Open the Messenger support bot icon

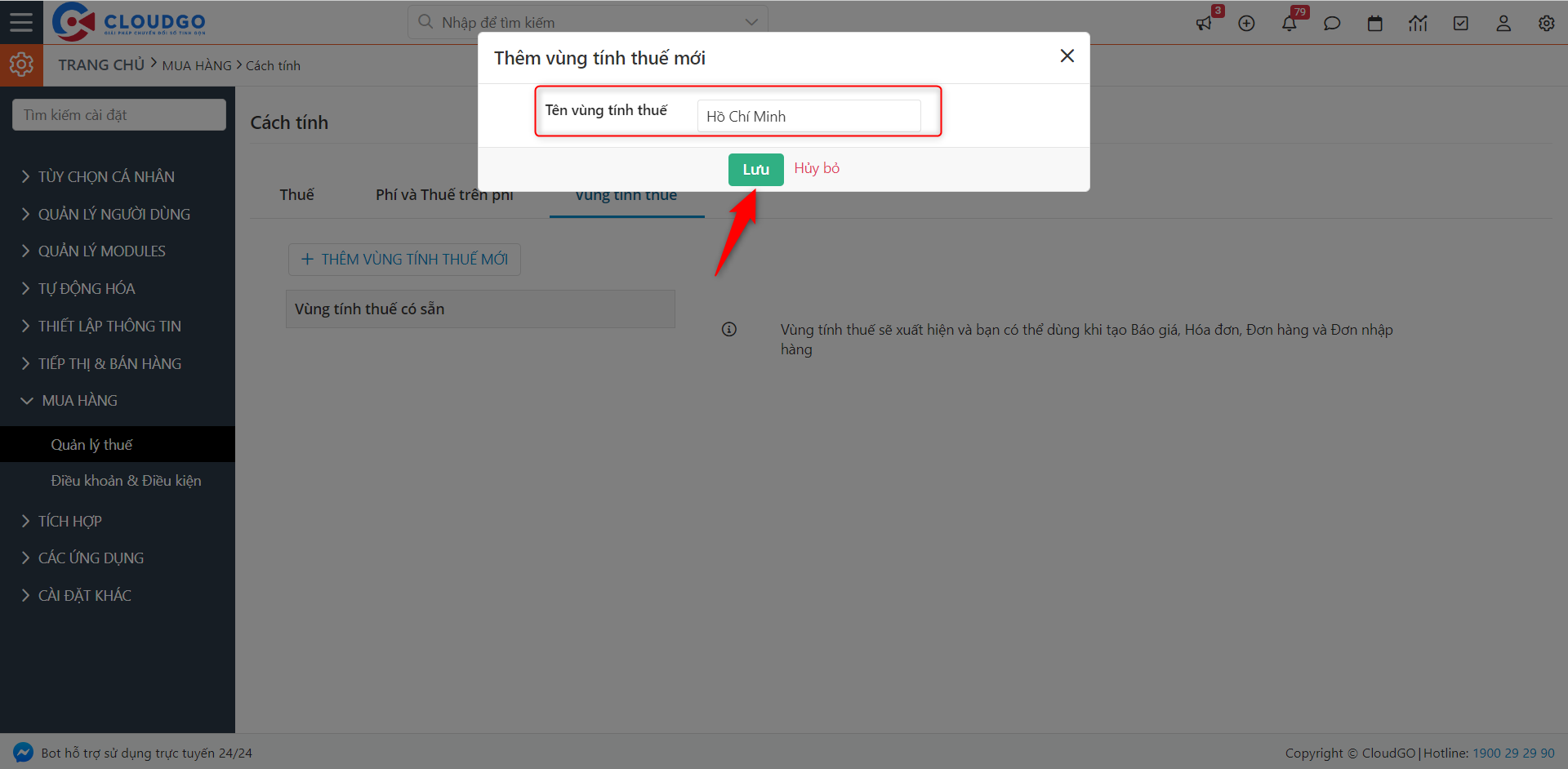tap(23, 753)
